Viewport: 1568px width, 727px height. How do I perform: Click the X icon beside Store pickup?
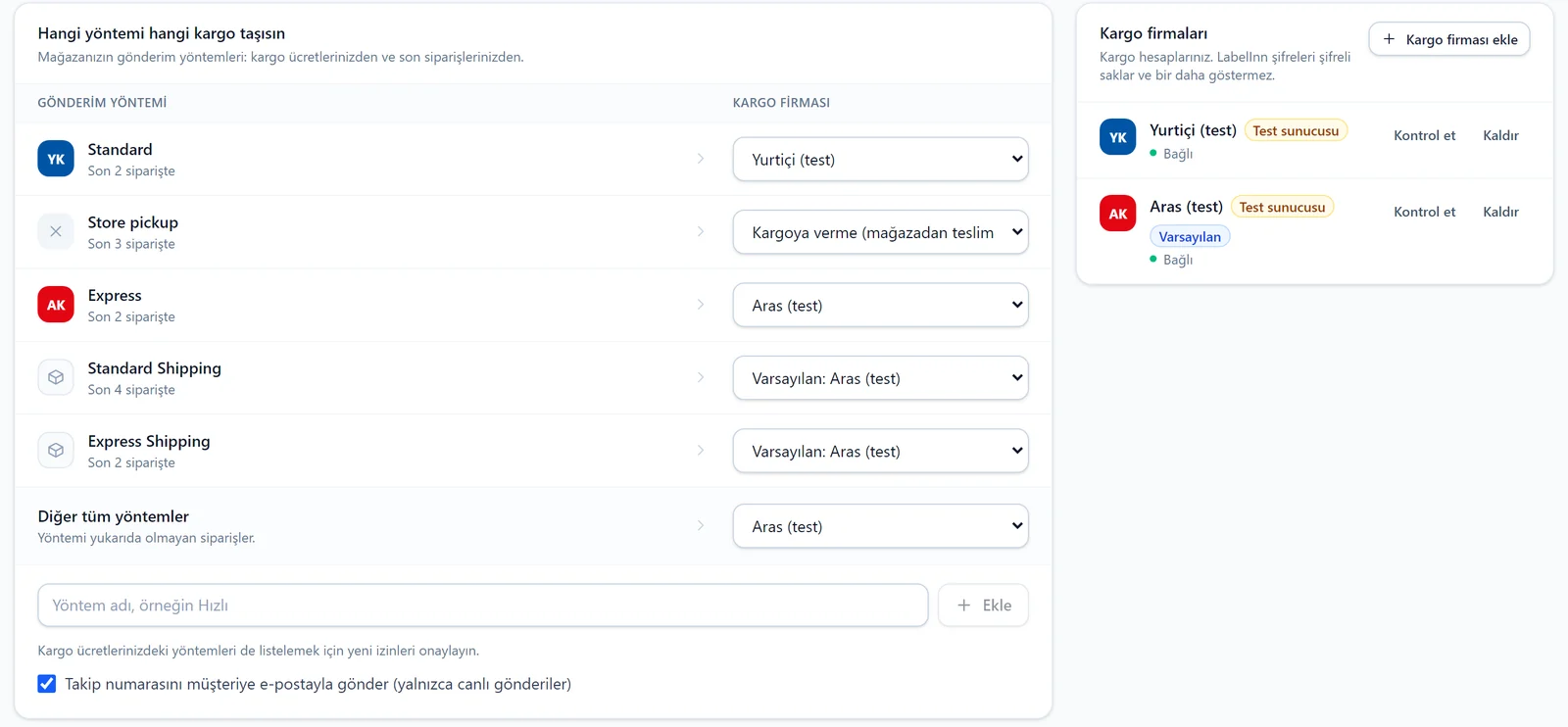(x=56, y=232)
